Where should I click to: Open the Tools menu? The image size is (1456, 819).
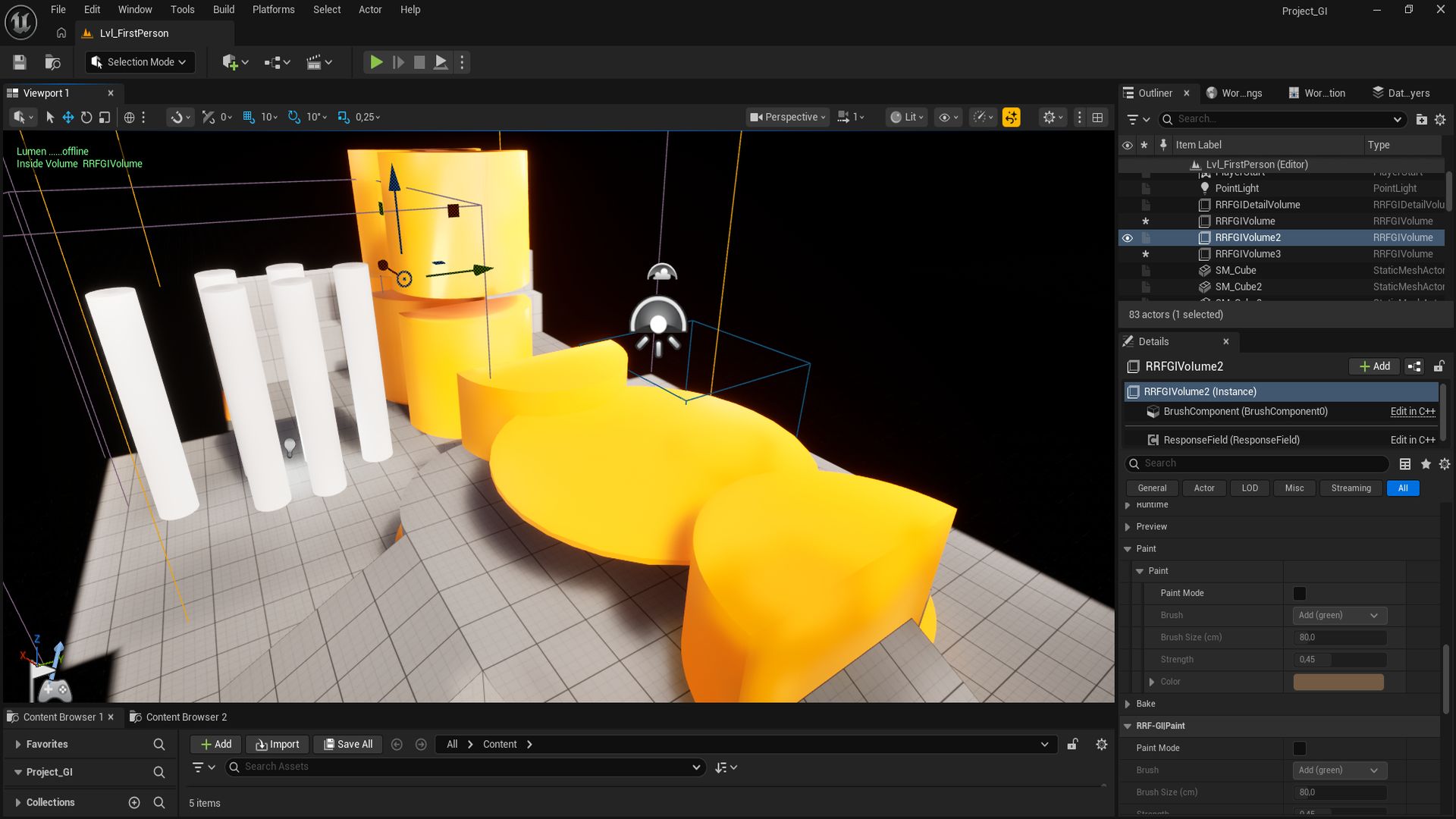pyautogui.click(x=182, y=9)
